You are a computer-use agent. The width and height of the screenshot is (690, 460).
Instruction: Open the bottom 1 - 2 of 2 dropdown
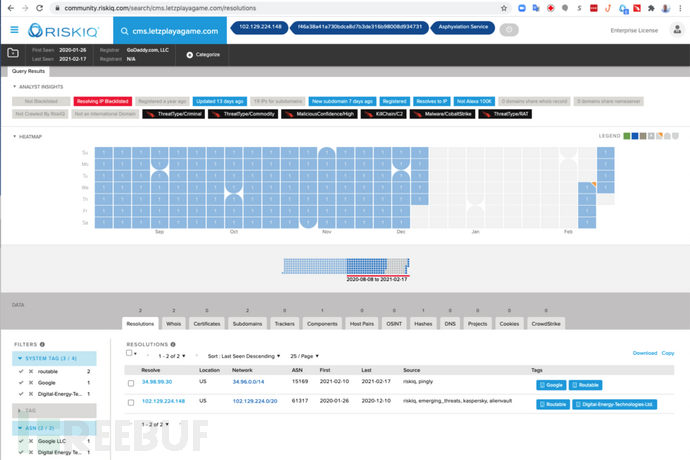pyautogui.click(x=155, y=424)
